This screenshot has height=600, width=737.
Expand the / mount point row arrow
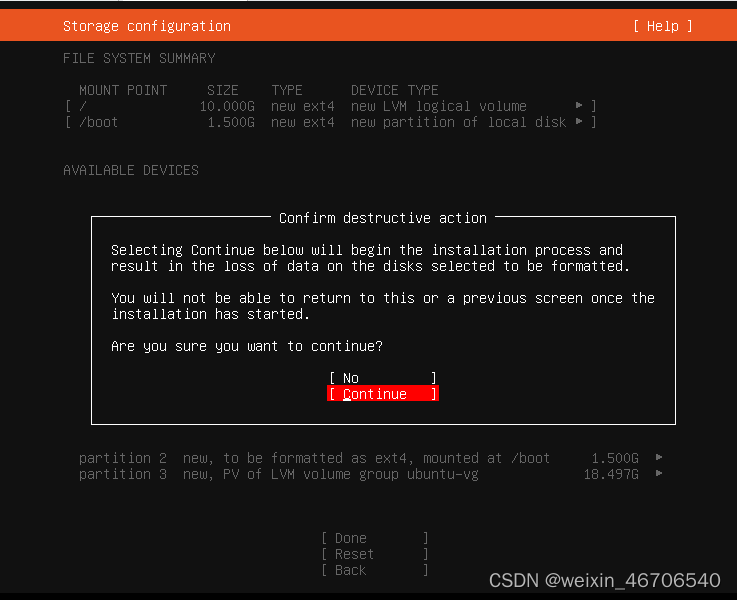pos(579,106)
